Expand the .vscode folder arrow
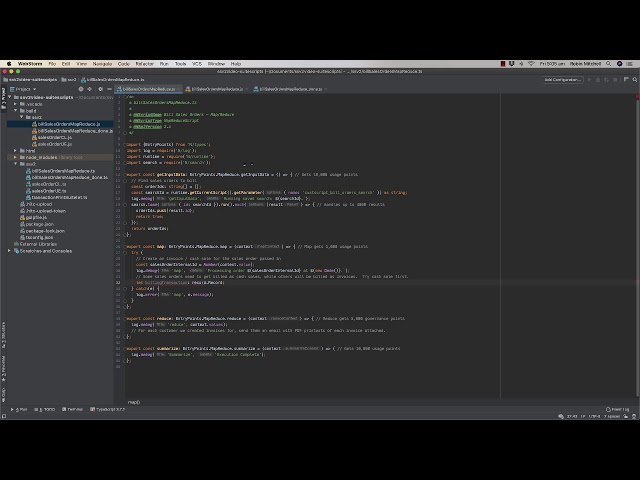Viewport: 640px width, 480px height. [x=16, y=104]
